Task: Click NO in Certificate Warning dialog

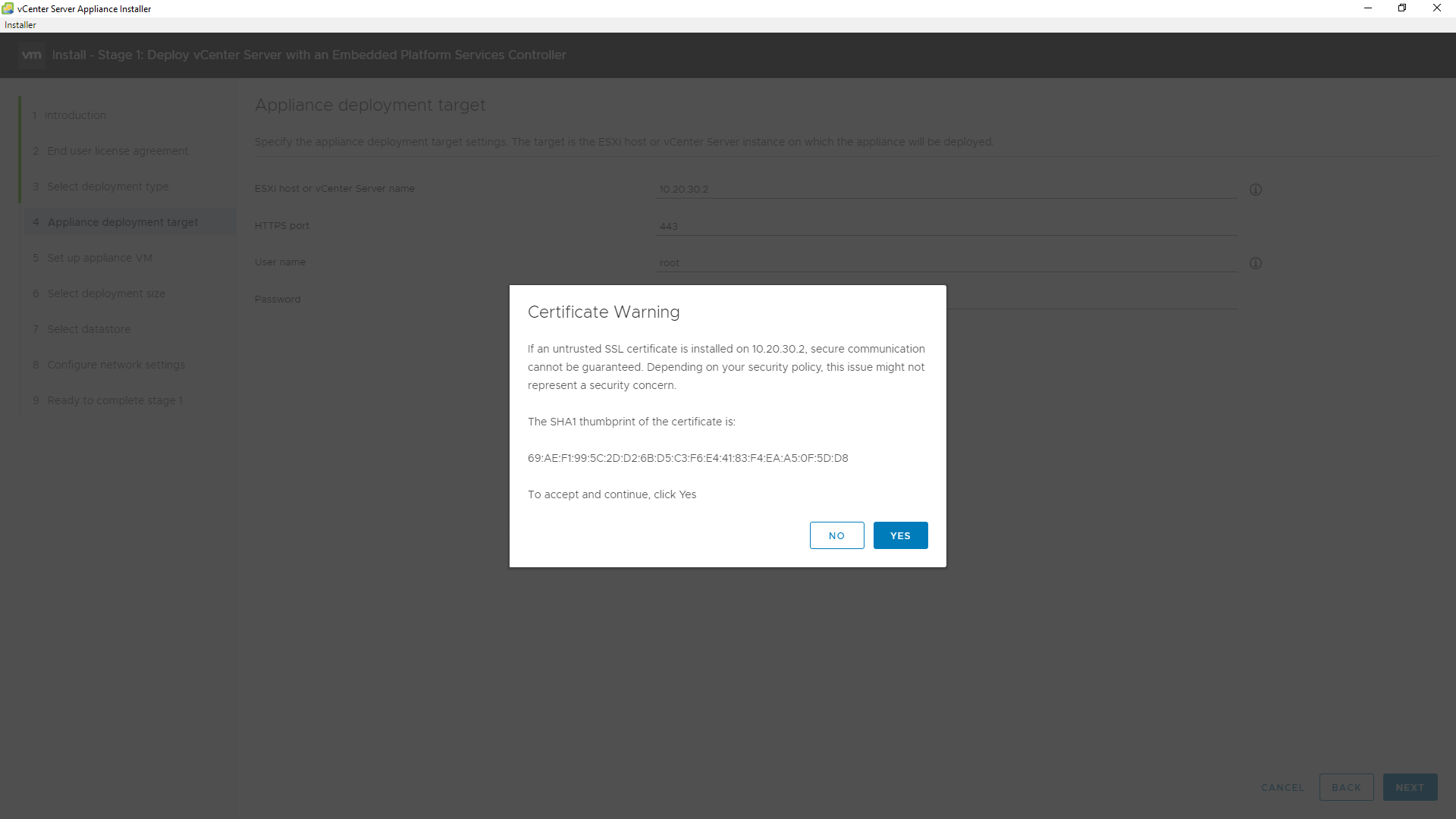Action: (x=836, y=535)
